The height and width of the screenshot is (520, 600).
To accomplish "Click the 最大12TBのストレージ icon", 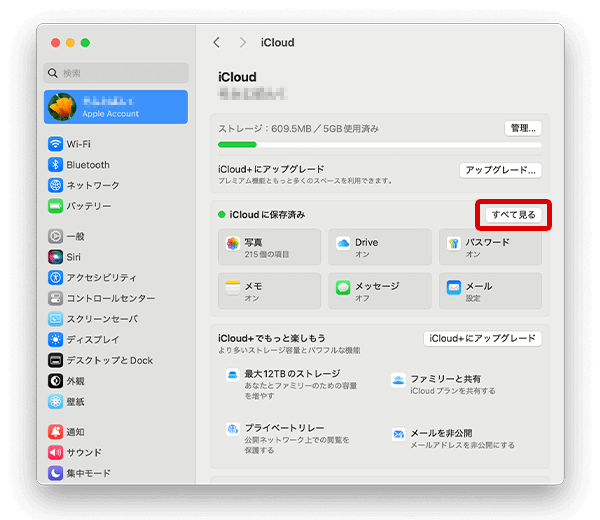I will (233, 375).
